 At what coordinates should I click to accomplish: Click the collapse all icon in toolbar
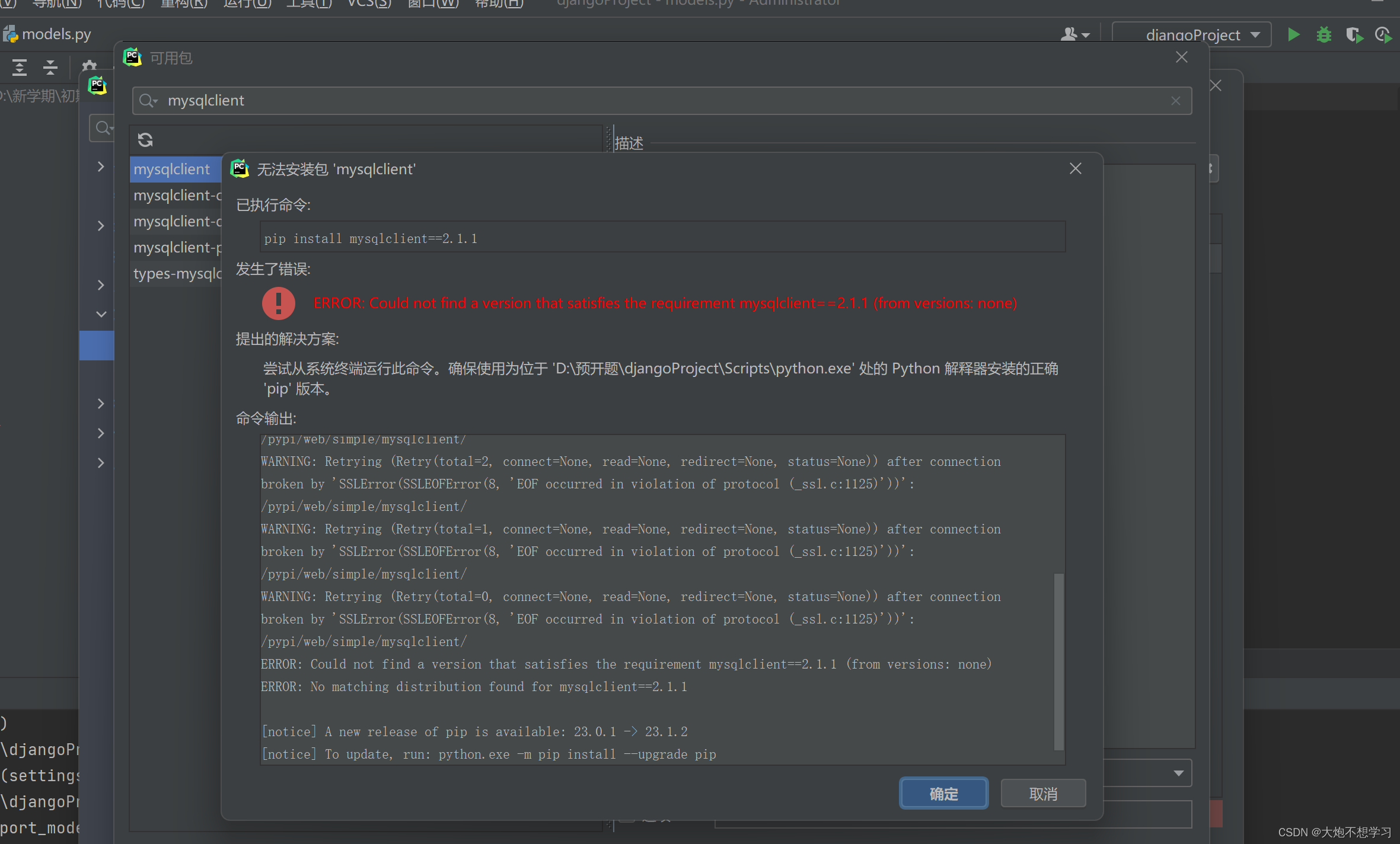(50, 67)
